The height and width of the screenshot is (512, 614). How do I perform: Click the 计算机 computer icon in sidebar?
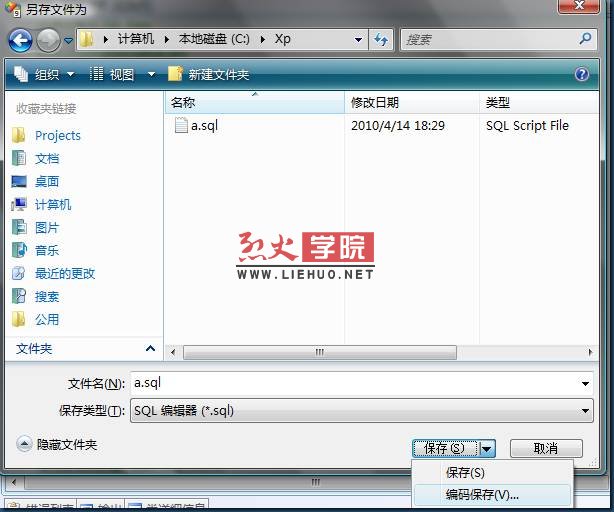(x=18, y=204)
